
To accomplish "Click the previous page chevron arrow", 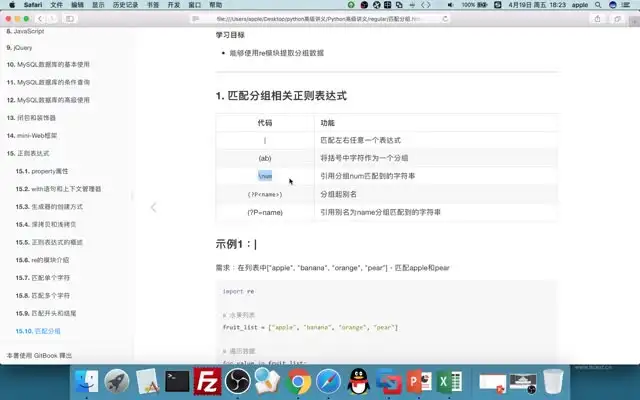I will tap(153, 207).
